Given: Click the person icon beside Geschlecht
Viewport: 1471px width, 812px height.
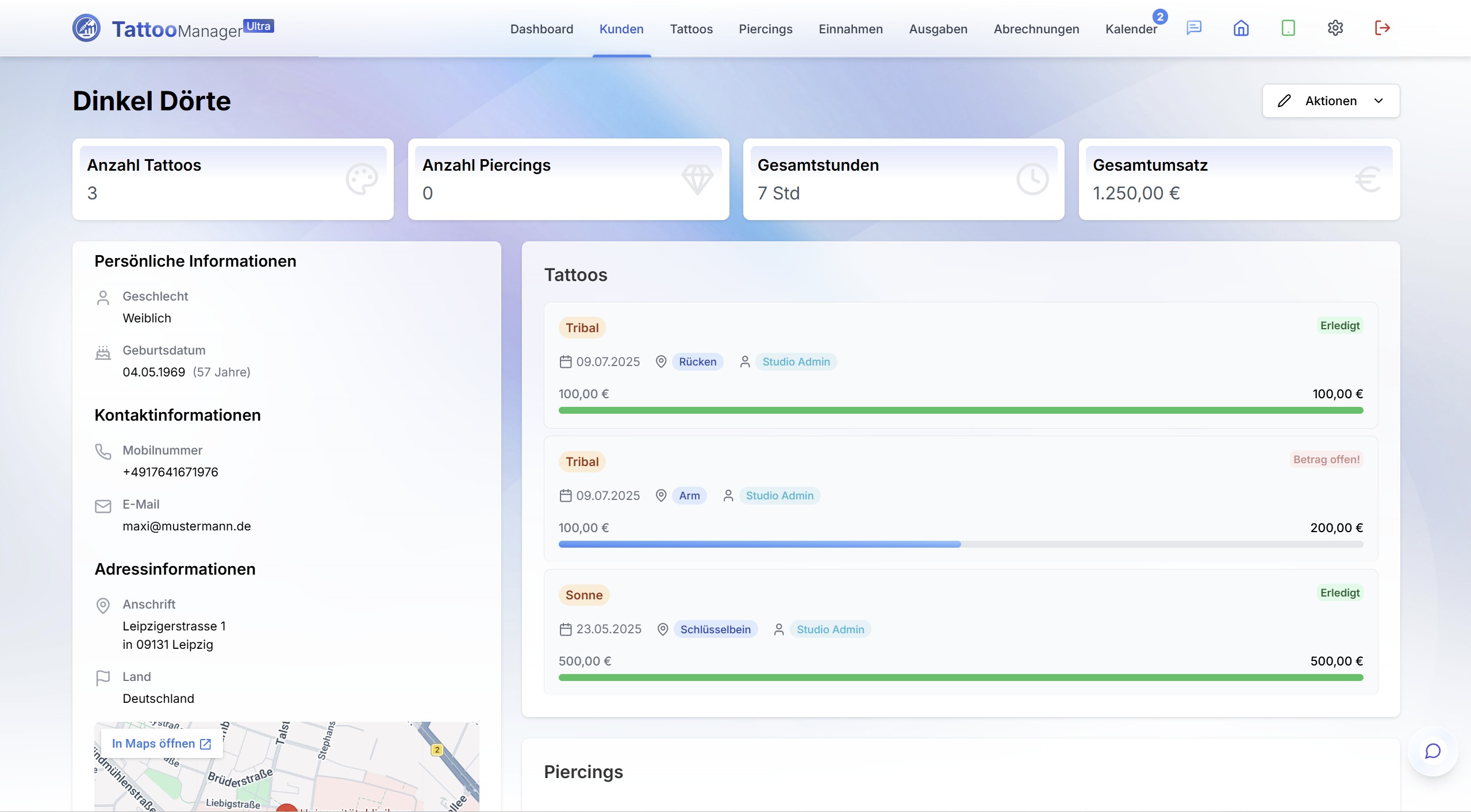Looking at the screenshot, I should tap(103, 298).
